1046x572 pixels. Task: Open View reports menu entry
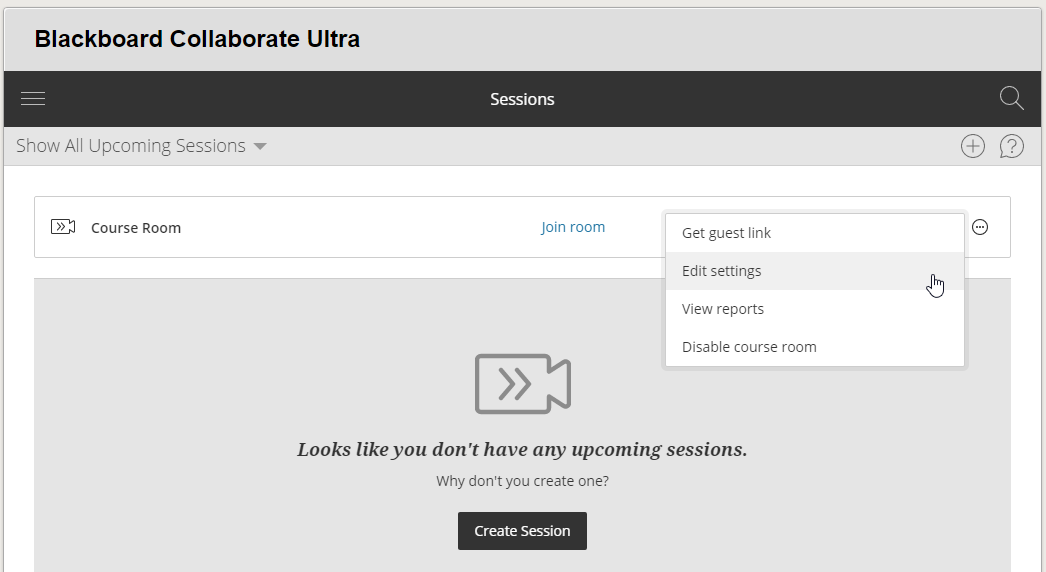point(723,309)
